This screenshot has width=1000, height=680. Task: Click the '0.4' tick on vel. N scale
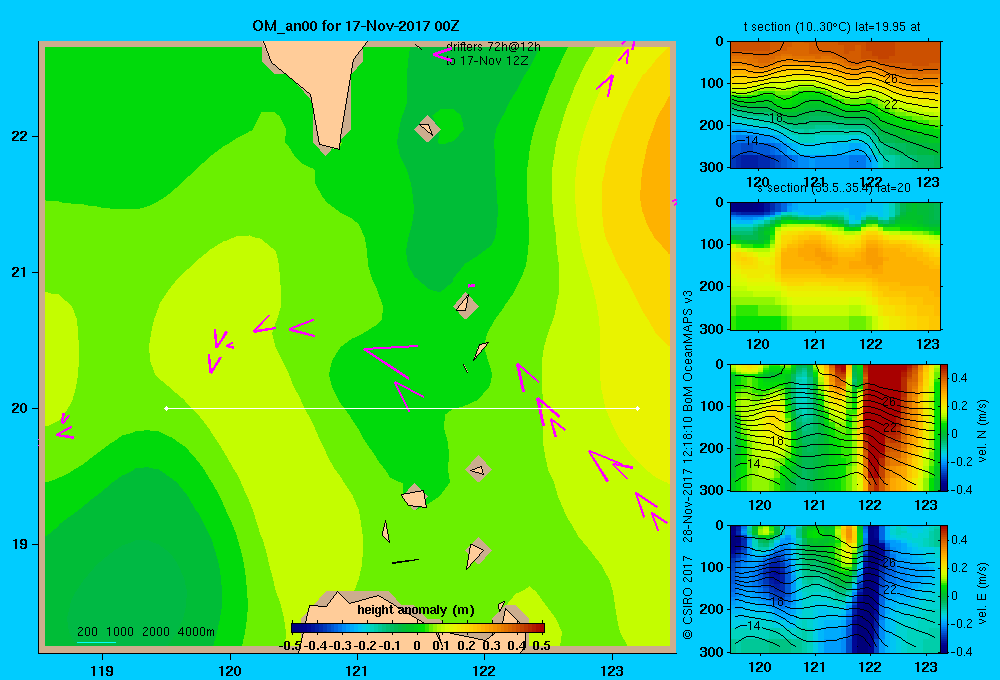(959, 378)
